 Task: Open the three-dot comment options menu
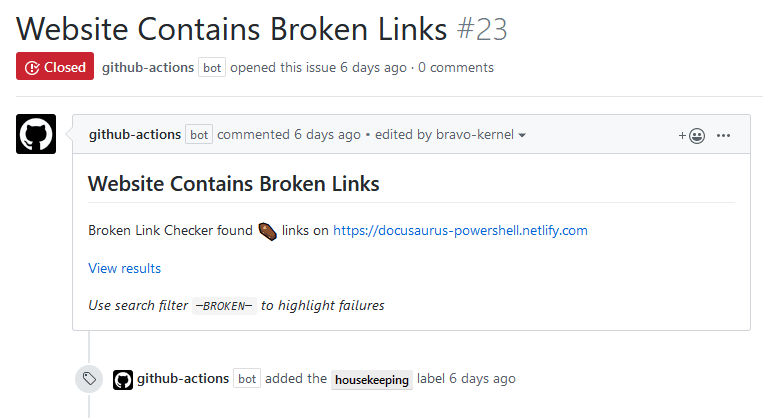click(x=725, y=135)
